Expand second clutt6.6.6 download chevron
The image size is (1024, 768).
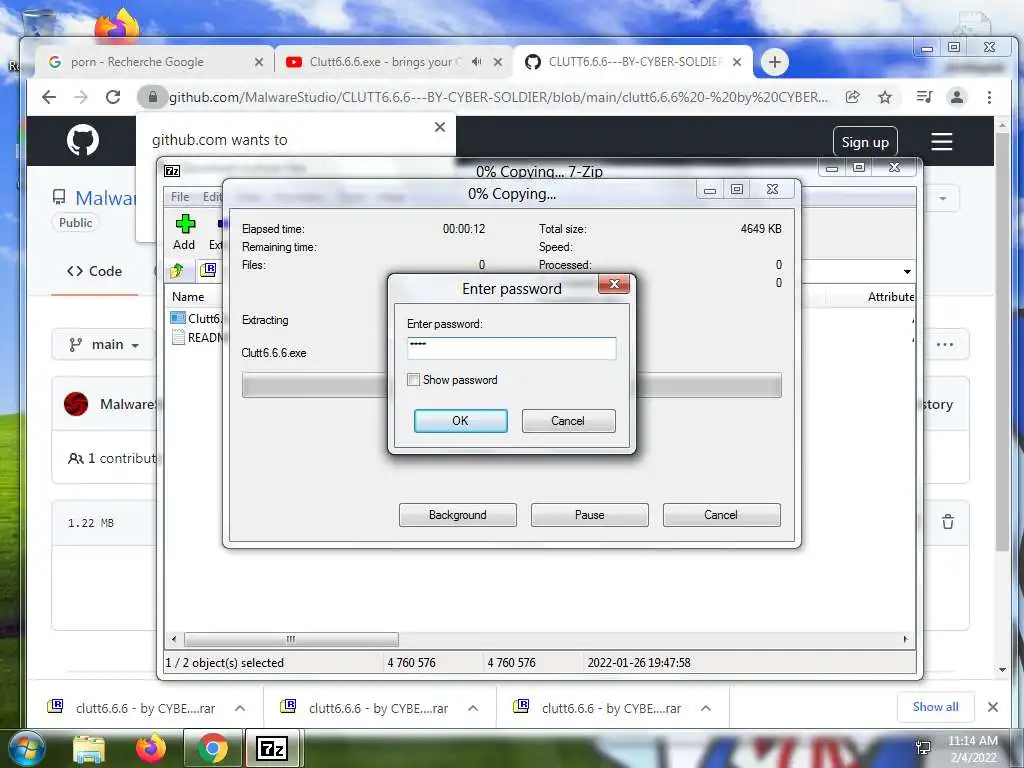tap(473, 708)
